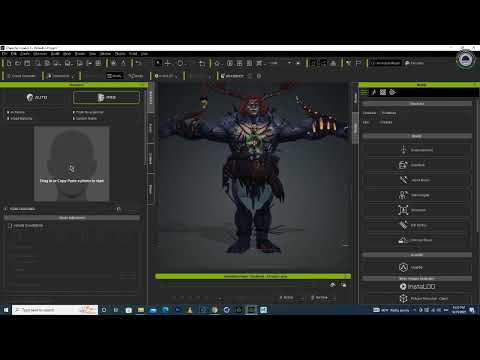Click the round profile badge top right
This screenshot has height=360, width=480.
[465, 60]
